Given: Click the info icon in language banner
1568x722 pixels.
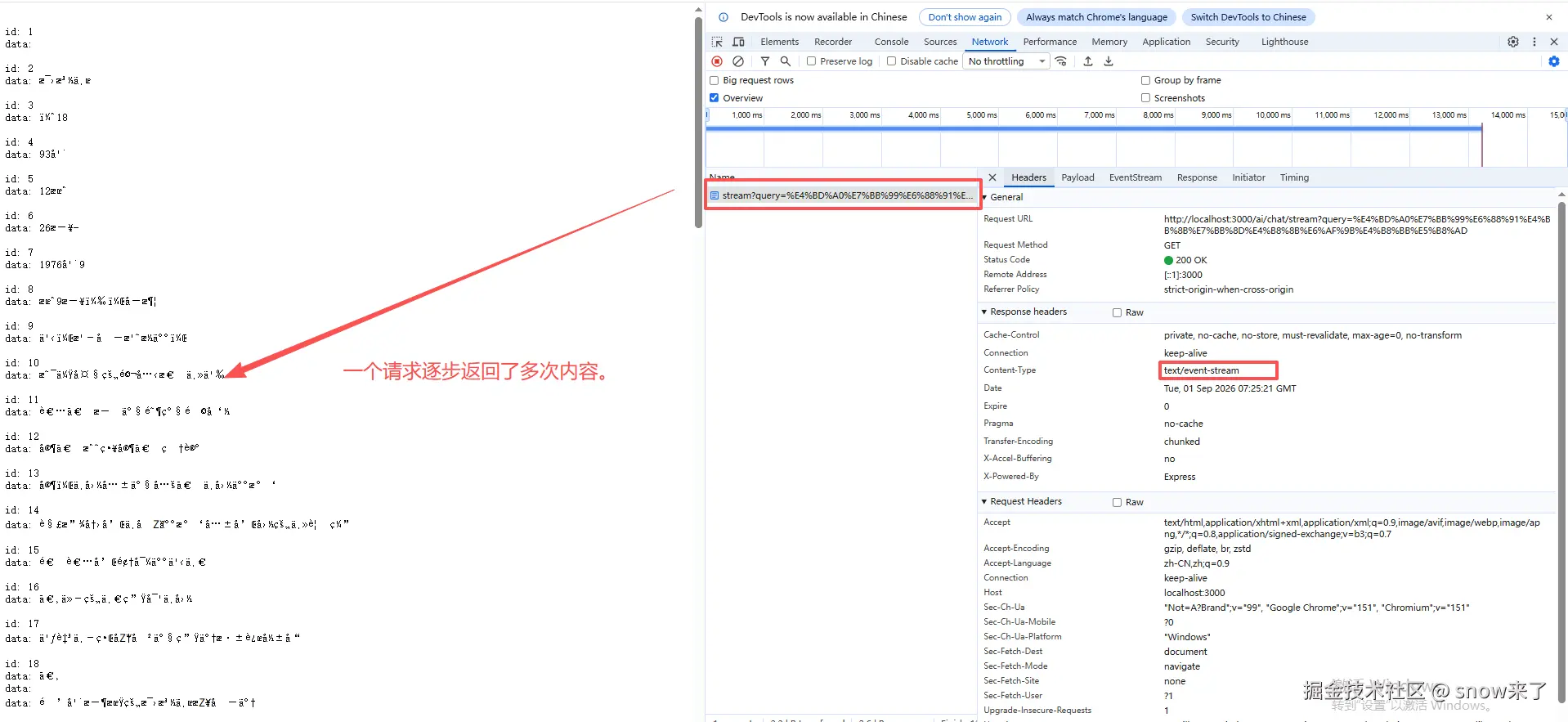Looking at the screenshot, I should click(x=724, y=17).
